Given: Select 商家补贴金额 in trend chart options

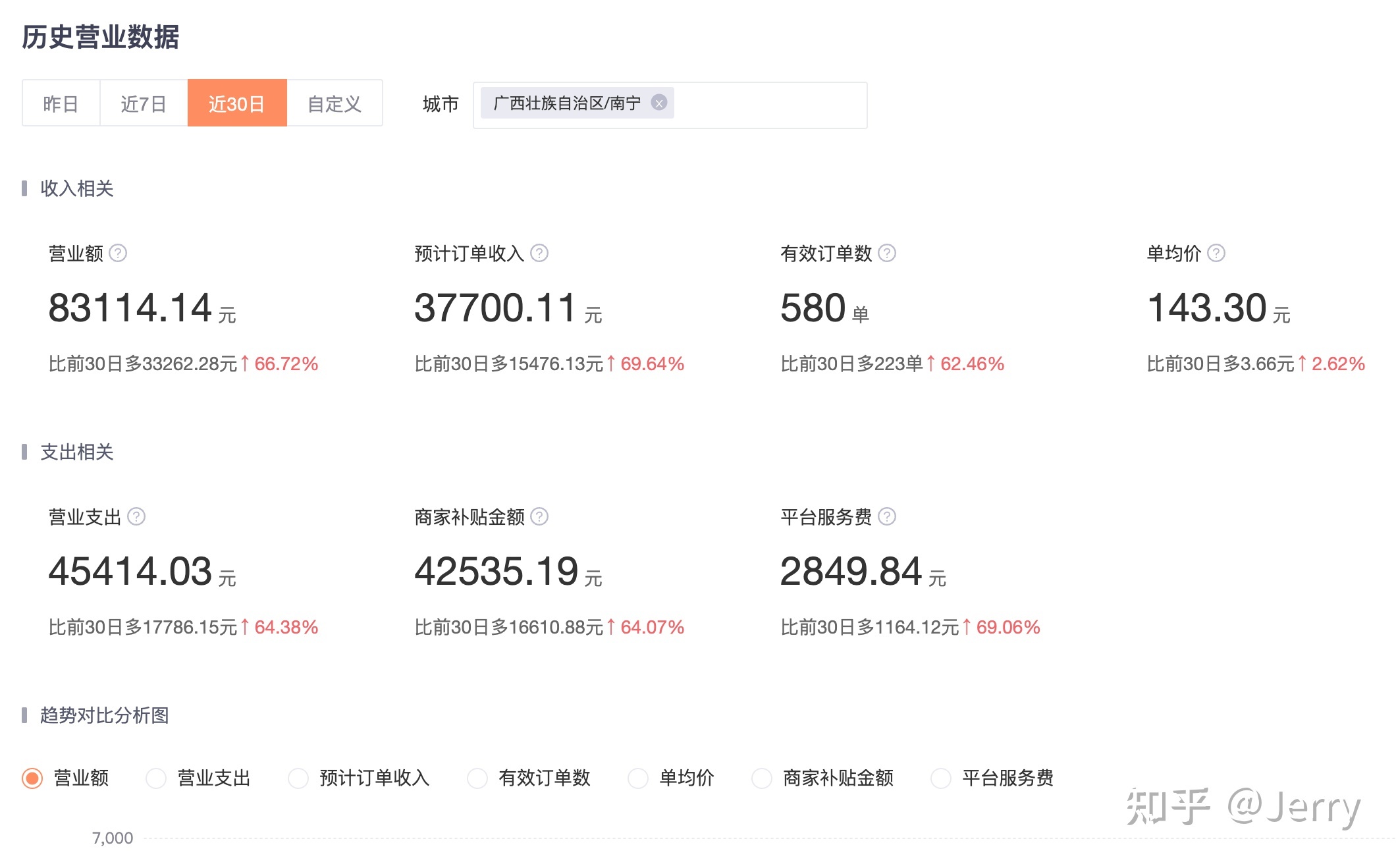Looking at the screenshot, I should [762, 778].
